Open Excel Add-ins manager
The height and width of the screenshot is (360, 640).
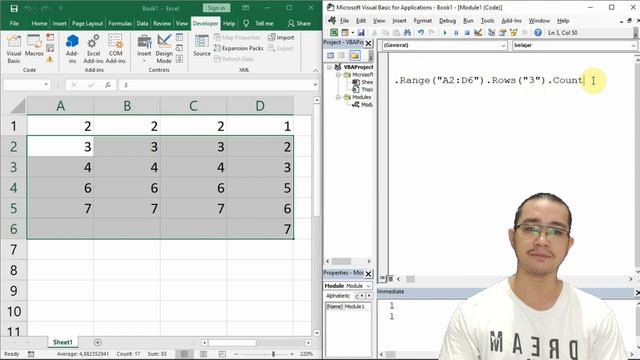93,49
